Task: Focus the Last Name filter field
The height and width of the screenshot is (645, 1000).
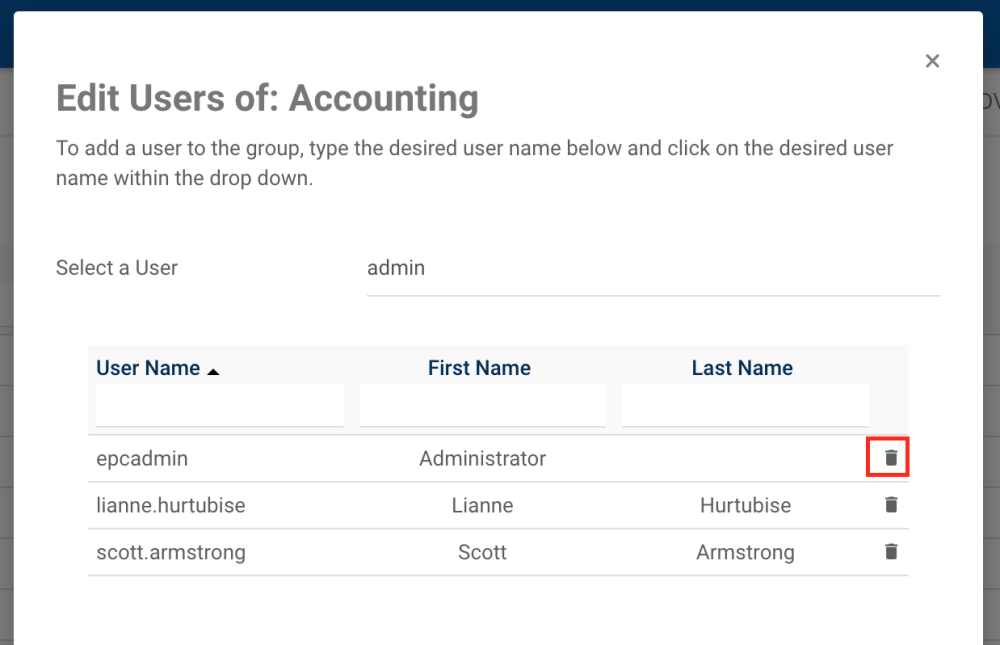Action: click(745, 404)
